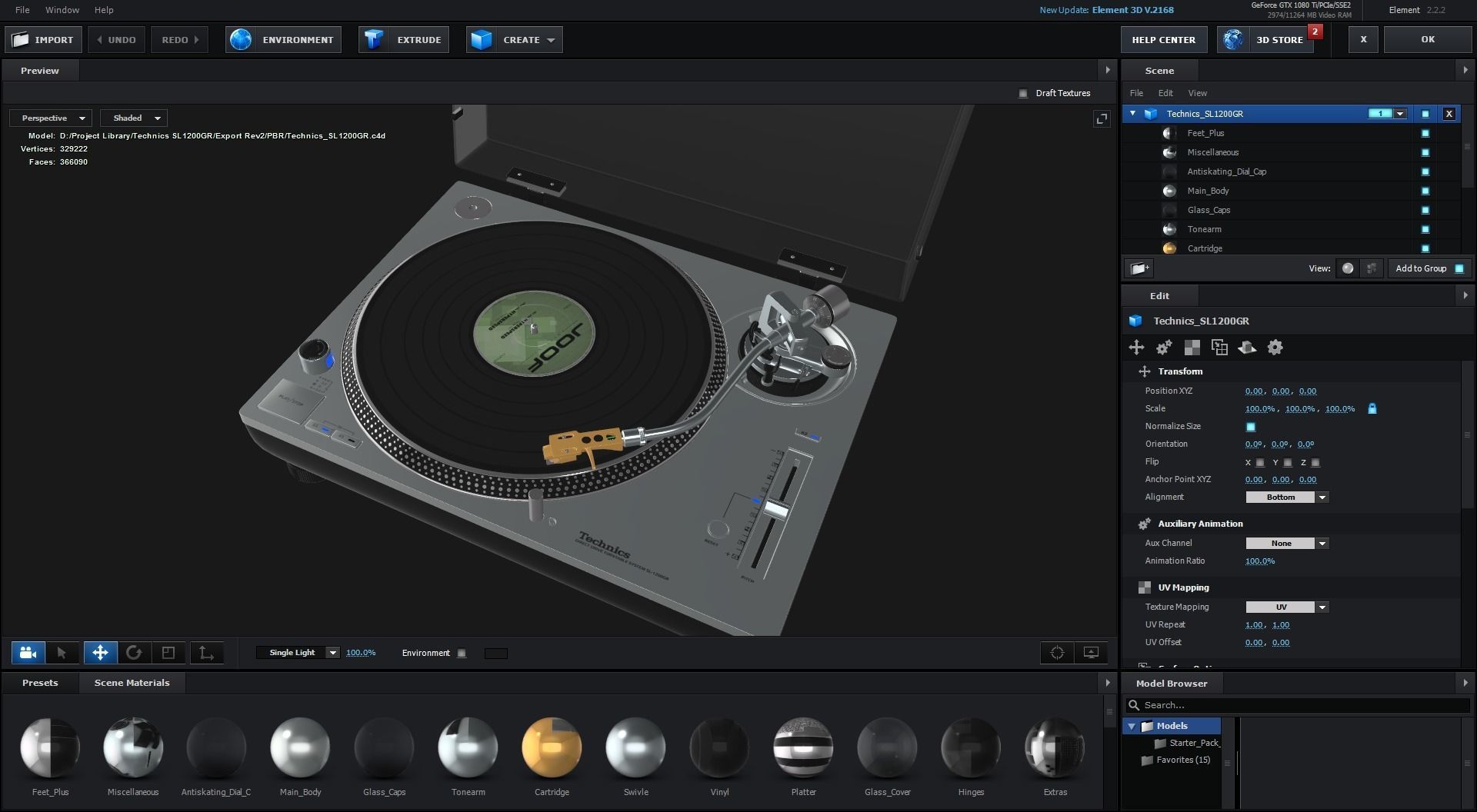
Task: Toggle the Environment checkbox
Action: [462, 653]
